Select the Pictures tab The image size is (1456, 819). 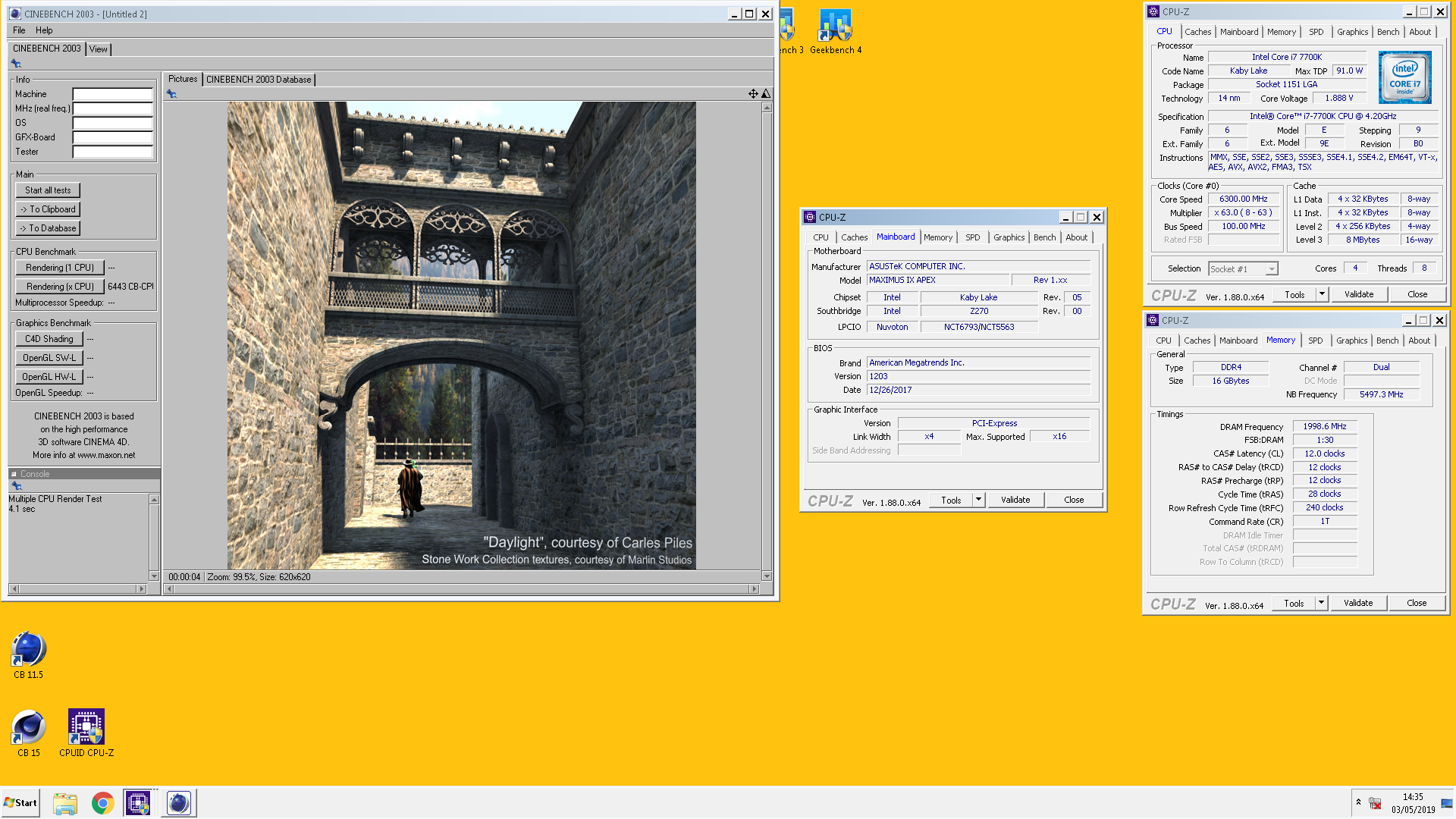[x=182, y=79]
